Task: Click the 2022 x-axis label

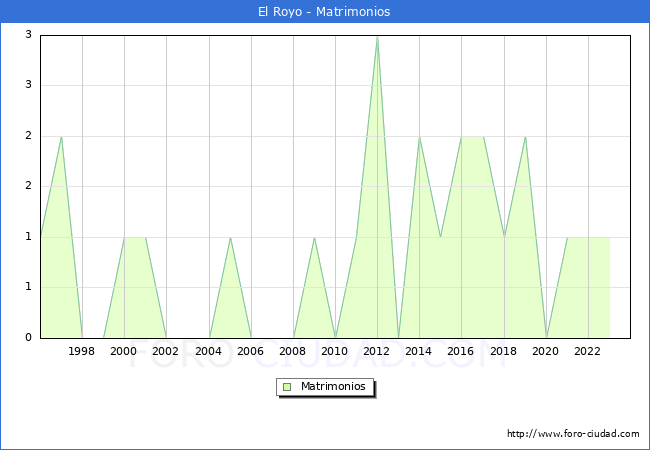Action: (588, 351)
